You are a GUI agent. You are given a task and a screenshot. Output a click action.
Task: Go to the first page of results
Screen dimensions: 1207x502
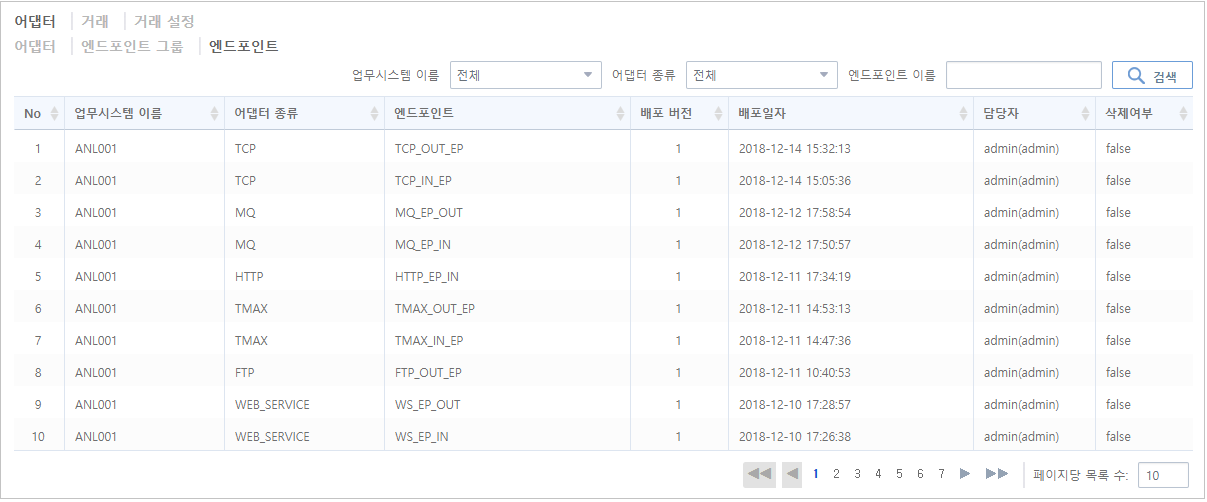(760, 474)
